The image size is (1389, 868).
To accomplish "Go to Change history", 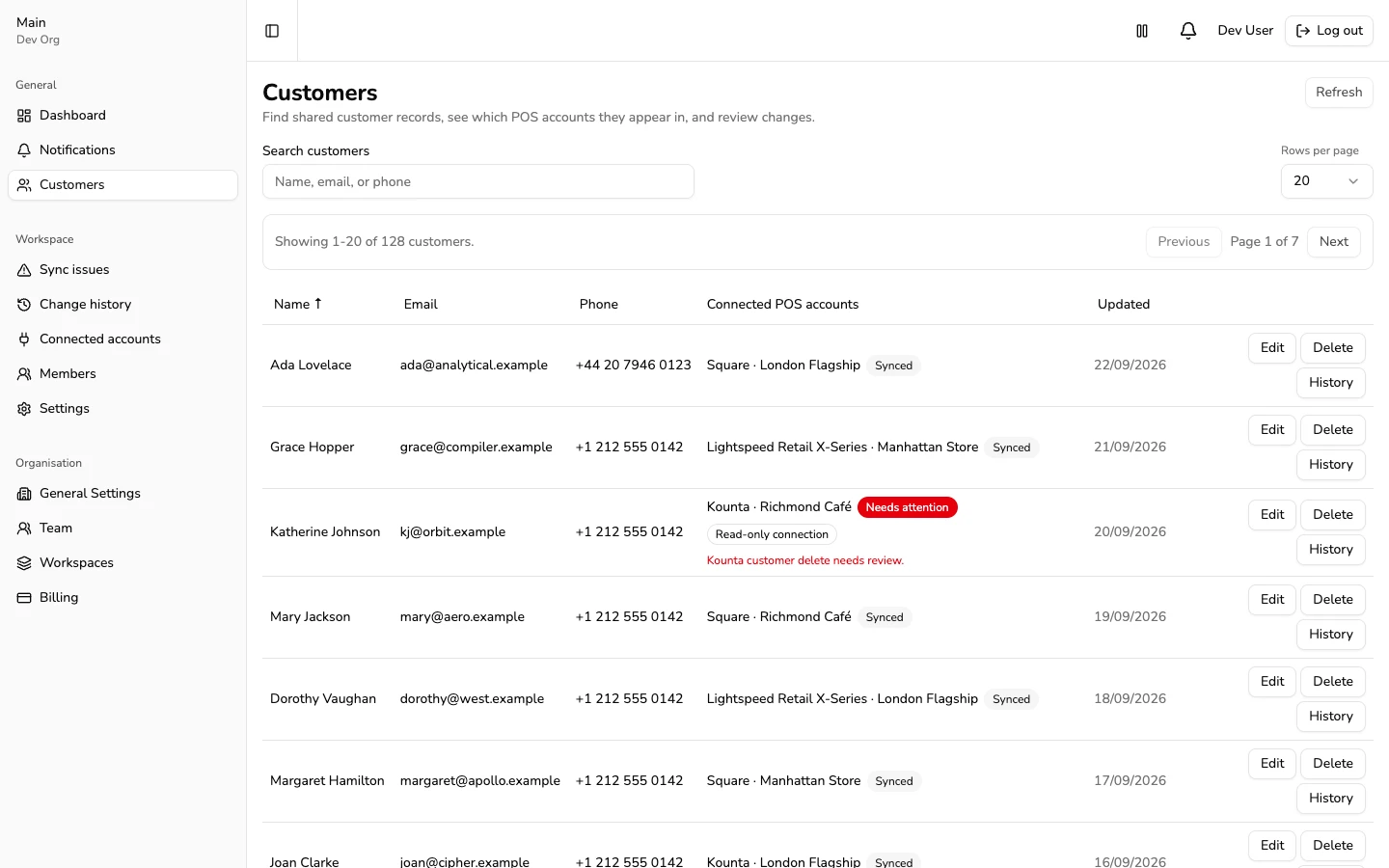I will point(123,305).
